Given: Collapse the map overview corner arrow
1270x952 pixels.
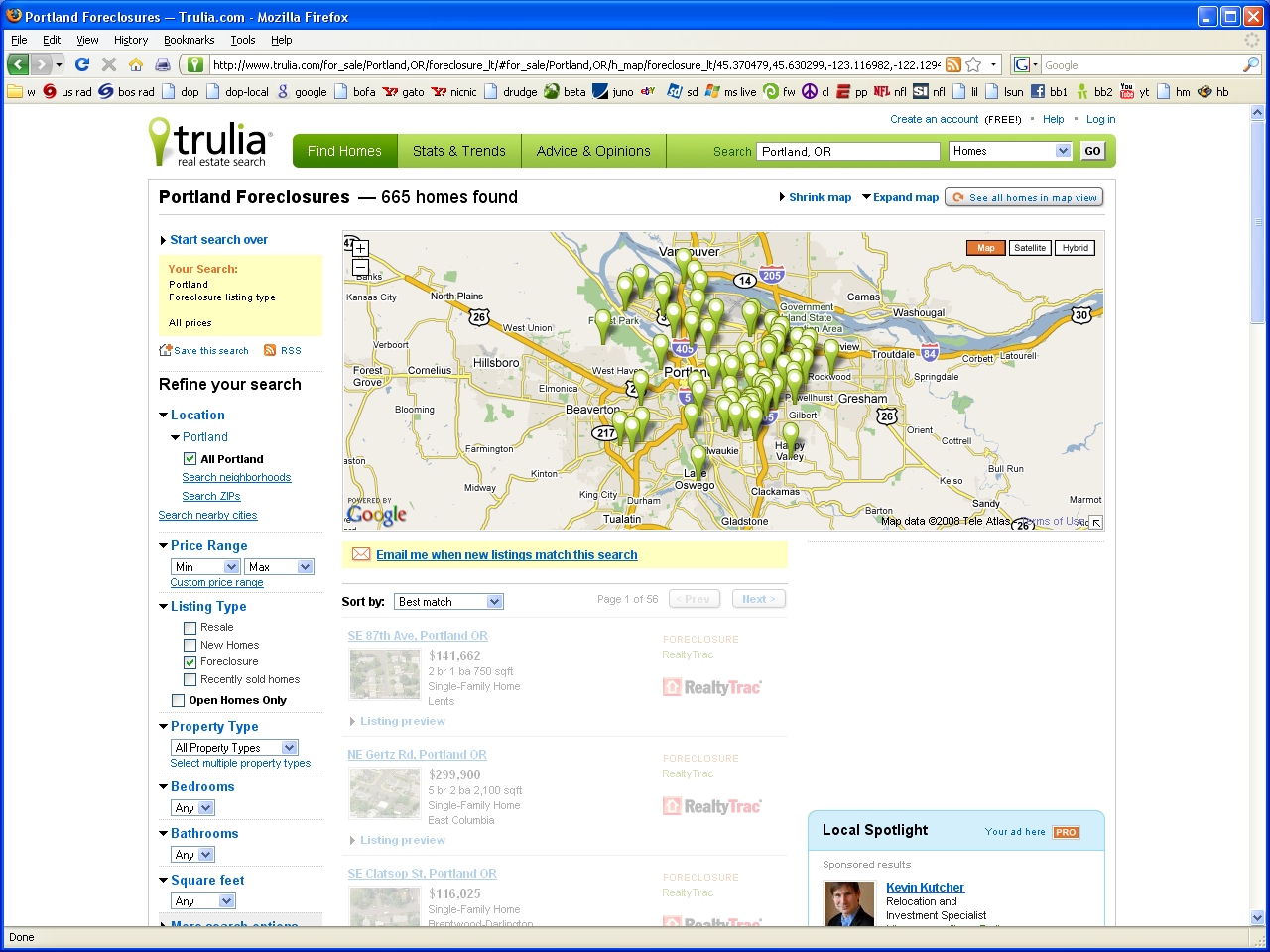Looking at the screenshot, I should click(1096, 523).
